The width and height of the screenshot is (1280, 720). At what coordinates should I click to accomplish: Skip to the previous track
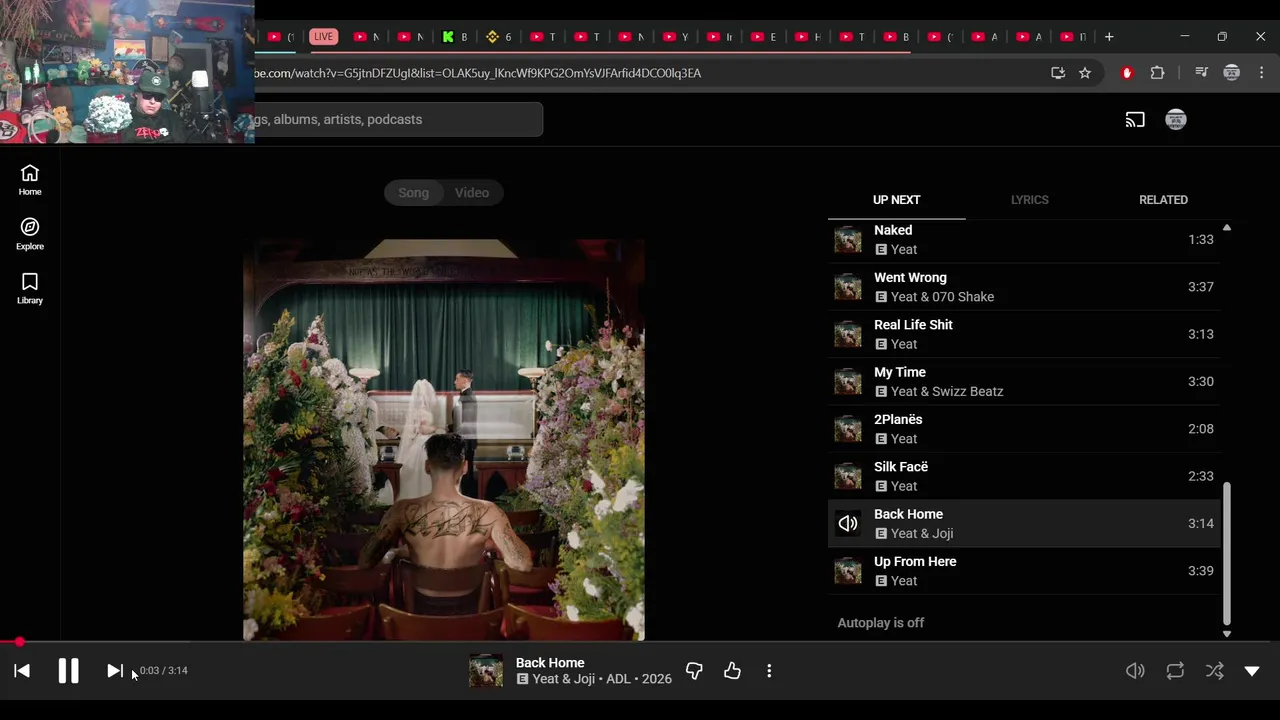22,671
